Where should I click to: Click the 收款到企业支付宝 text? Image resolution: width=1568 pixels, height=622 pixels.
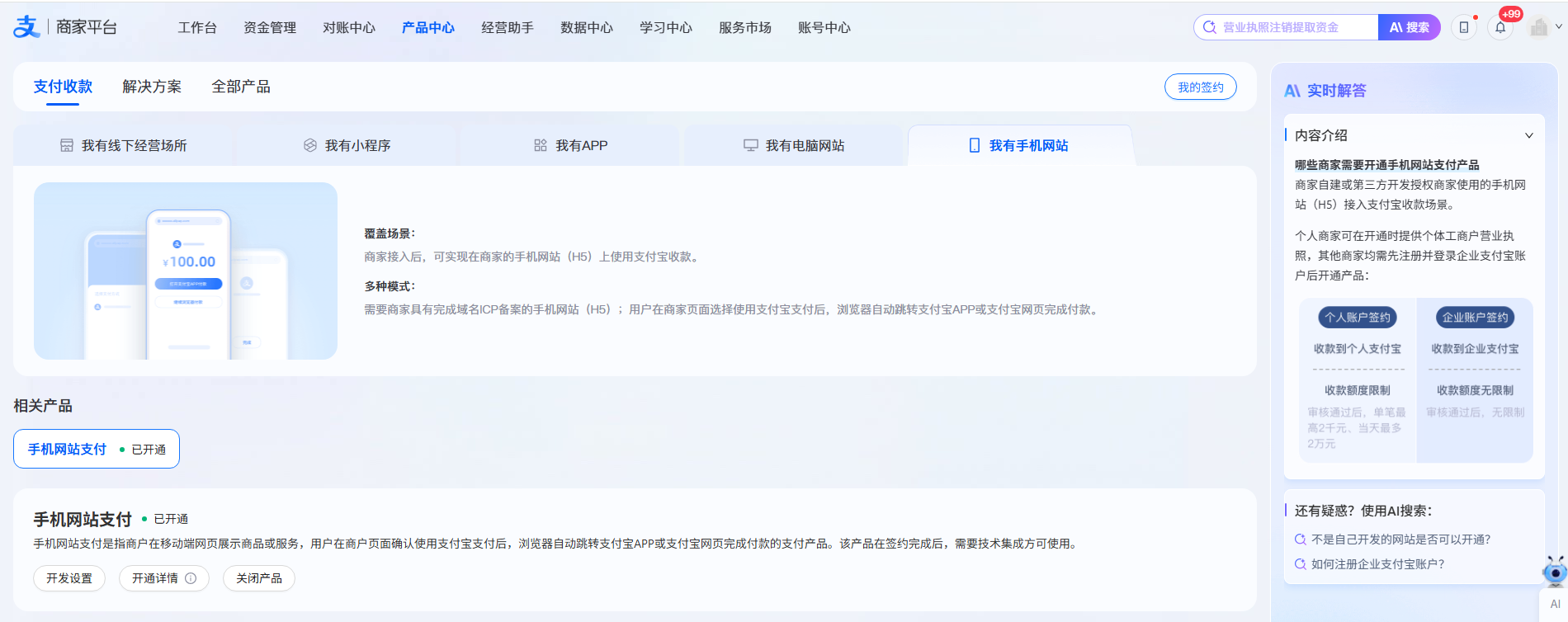1475,349
